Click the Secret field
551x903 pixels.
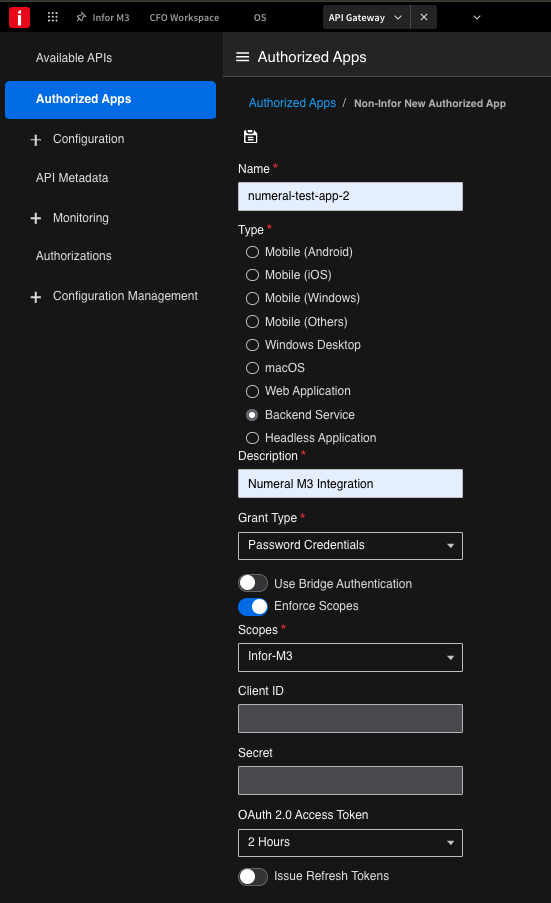(x=350, y=780)
